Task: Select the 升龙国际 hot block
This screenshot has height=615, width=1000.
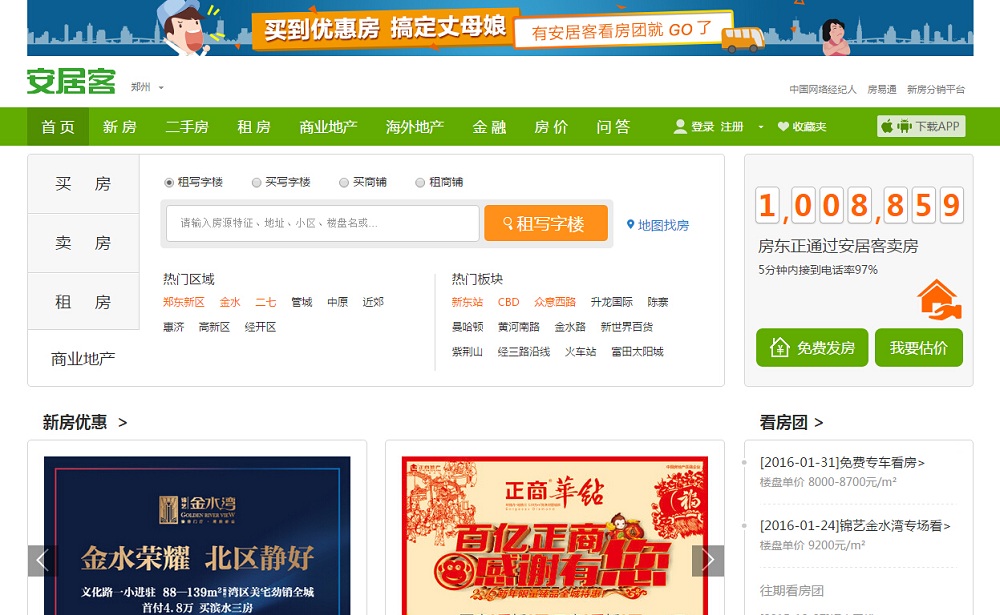Action: coord(612,302)
